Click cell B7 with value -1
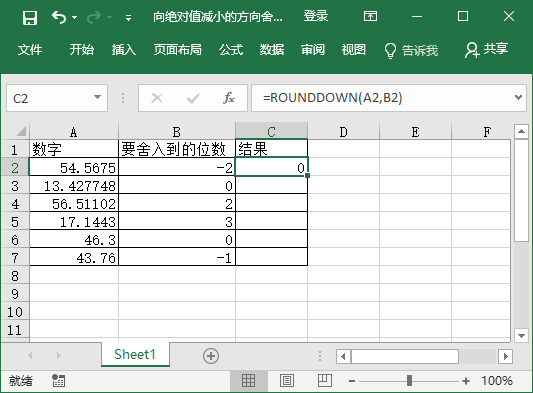The width and height of the screenshot is (533, 393). pyautogui.click(x=177, y=257)
